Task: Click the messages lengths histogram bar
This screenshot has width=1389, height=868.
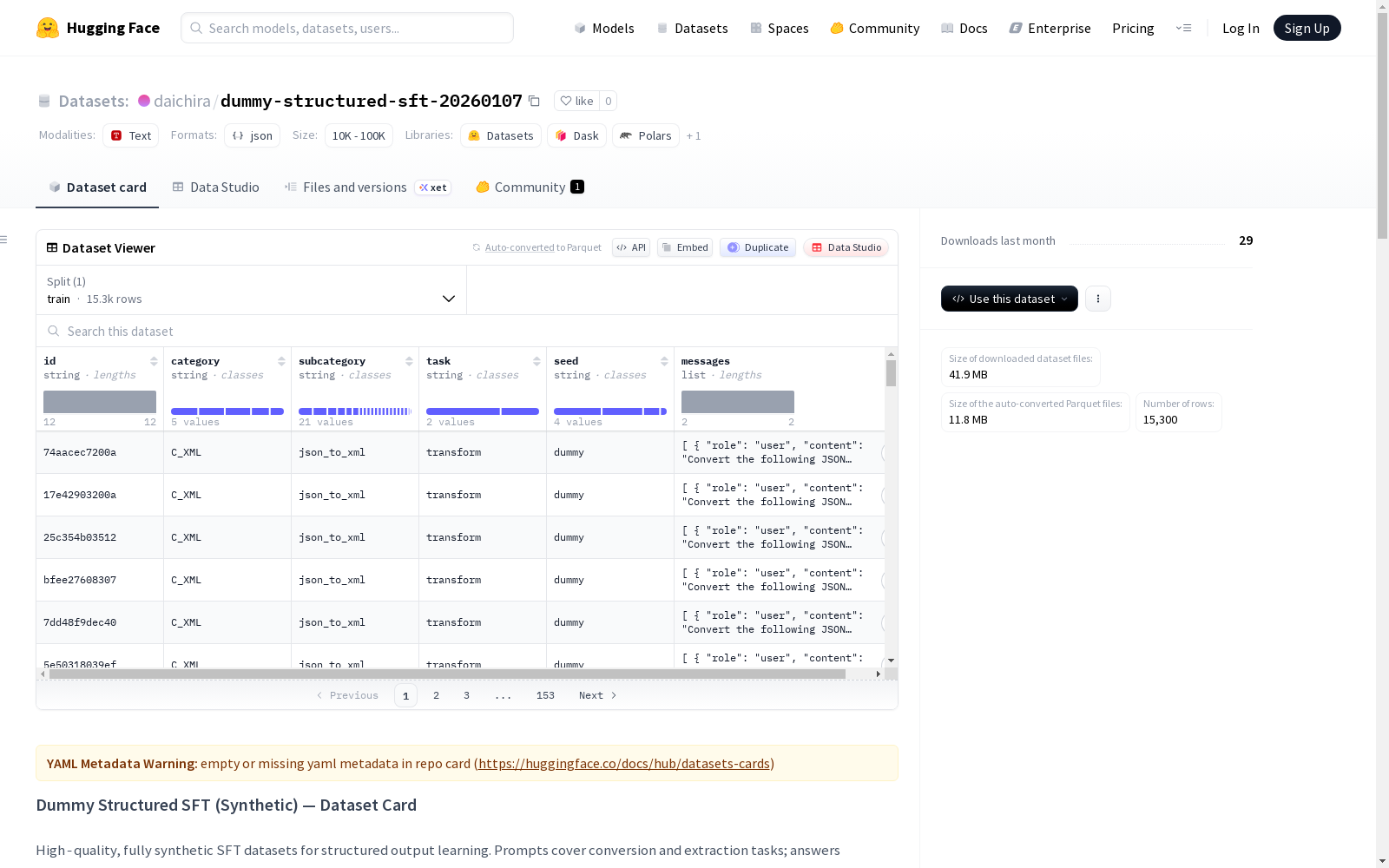Action: (738, 402)
